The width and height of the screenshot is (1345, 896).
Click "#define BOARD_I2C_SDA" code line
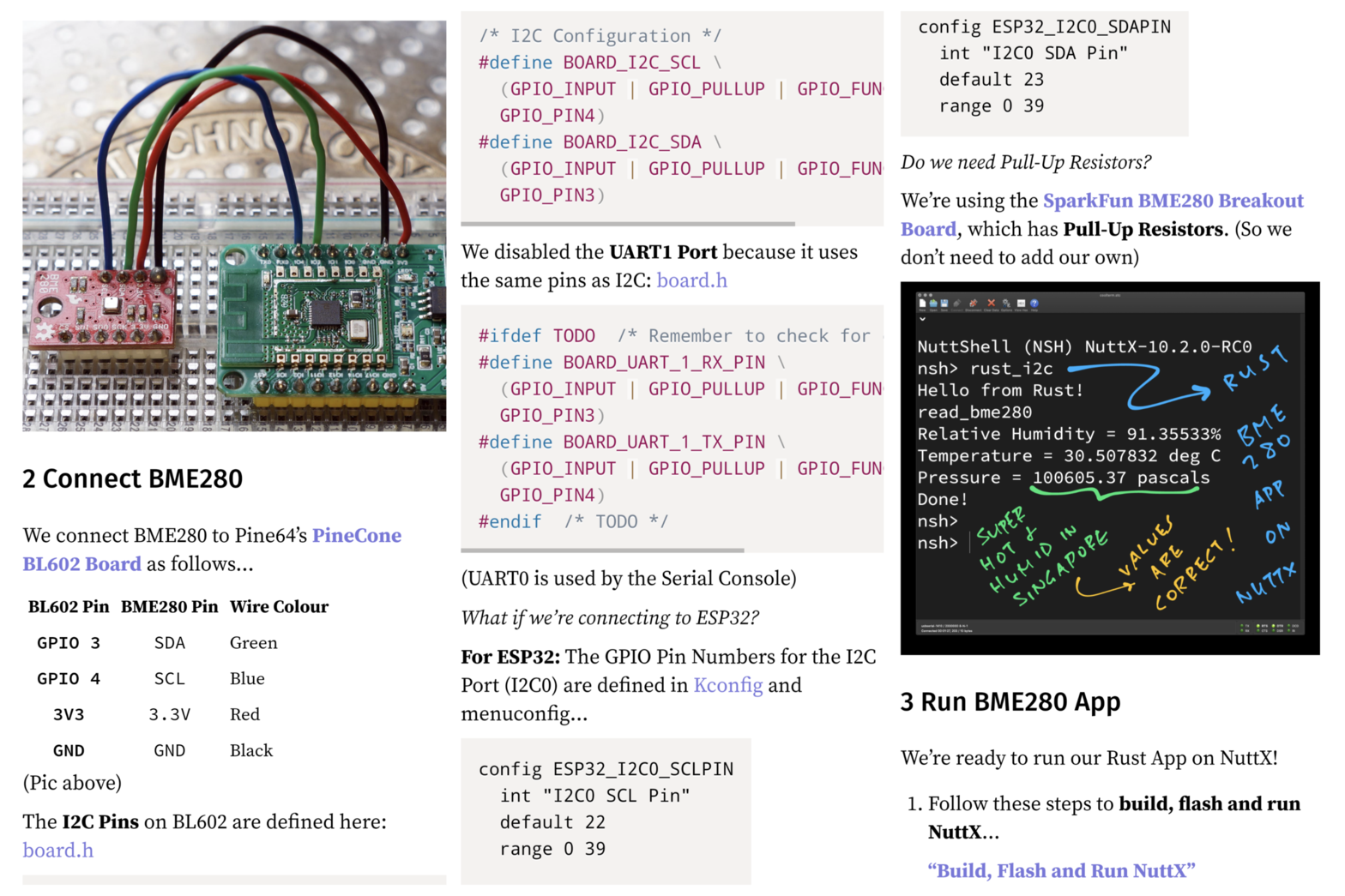pos(600,142)
